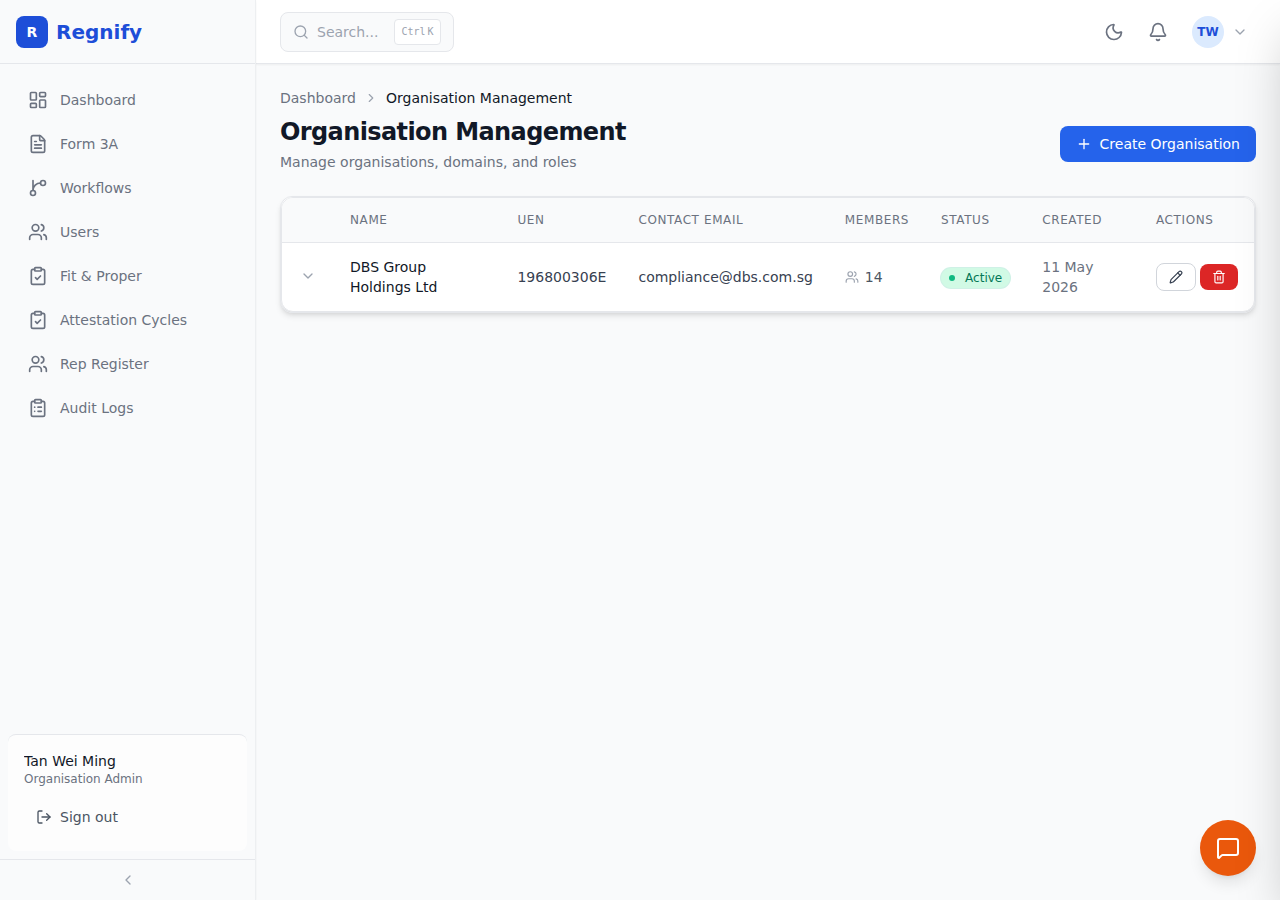The image size is (1280, 900).
Task: Open notifications bell
Action: (x=1158, y=32)
